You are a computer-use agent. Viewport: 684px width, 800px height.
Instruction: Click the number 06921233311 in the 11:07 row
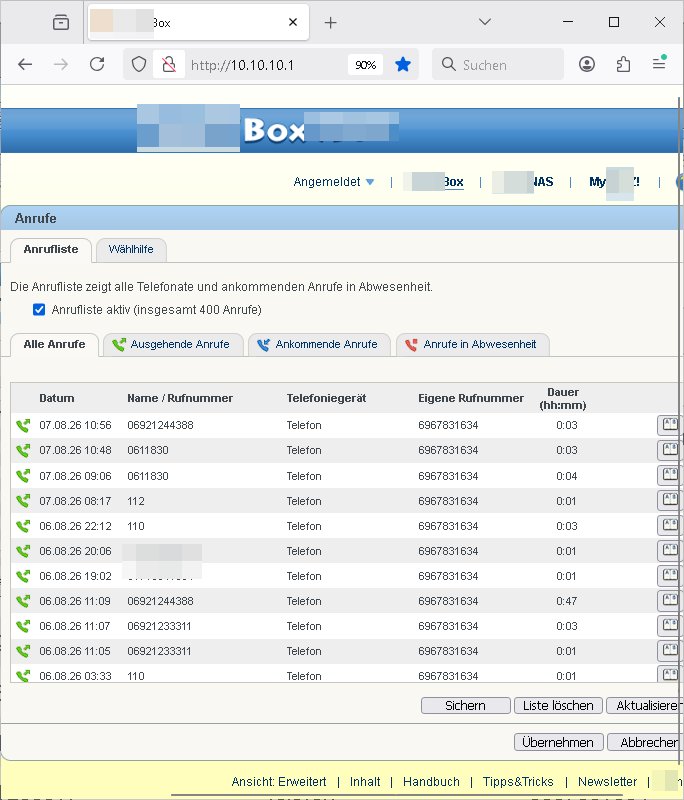[159, 626]
